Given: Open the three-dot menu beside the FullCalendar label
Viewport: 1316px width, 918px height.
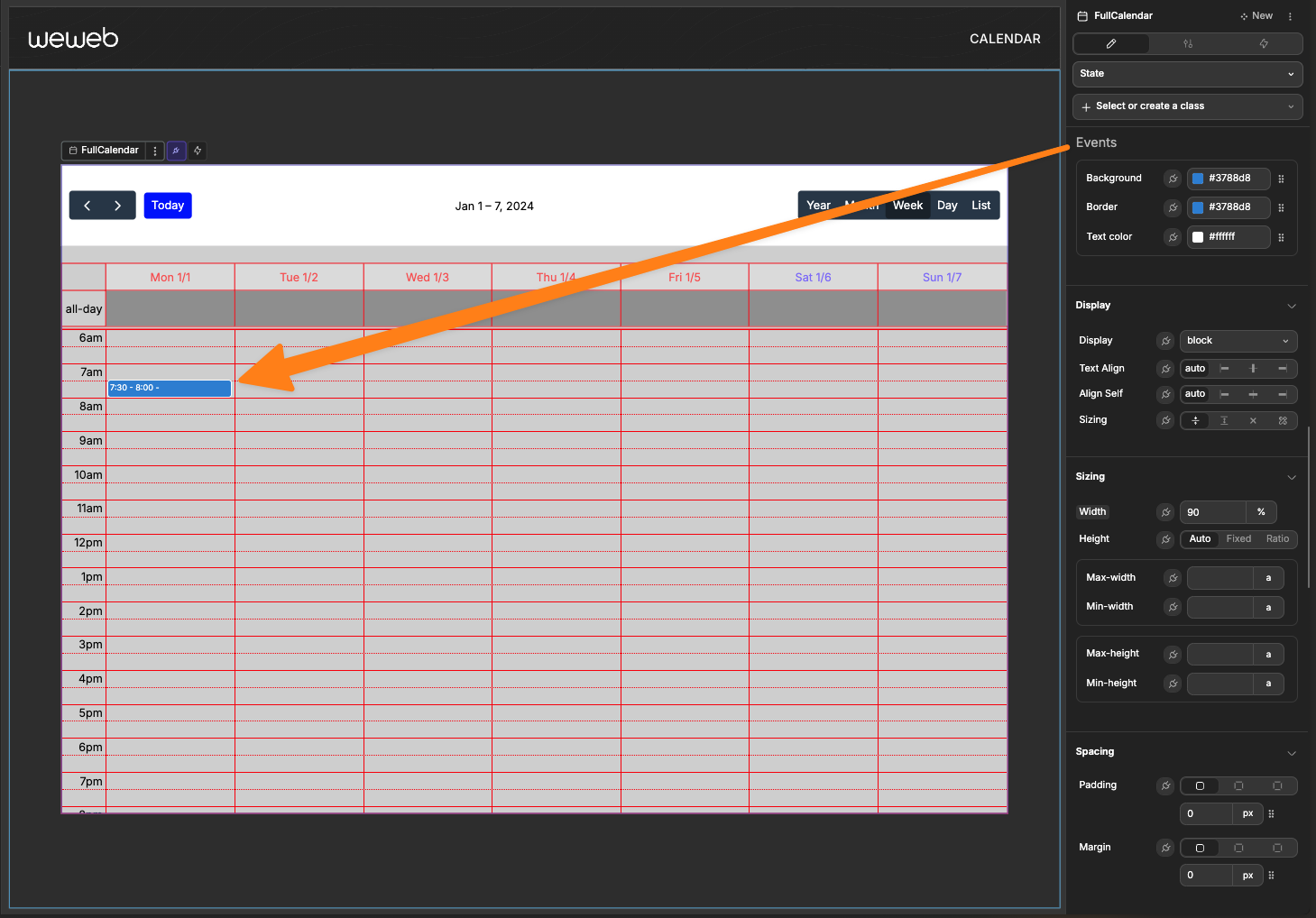Looking at the screenshot, I should click(x=155, y=151).
